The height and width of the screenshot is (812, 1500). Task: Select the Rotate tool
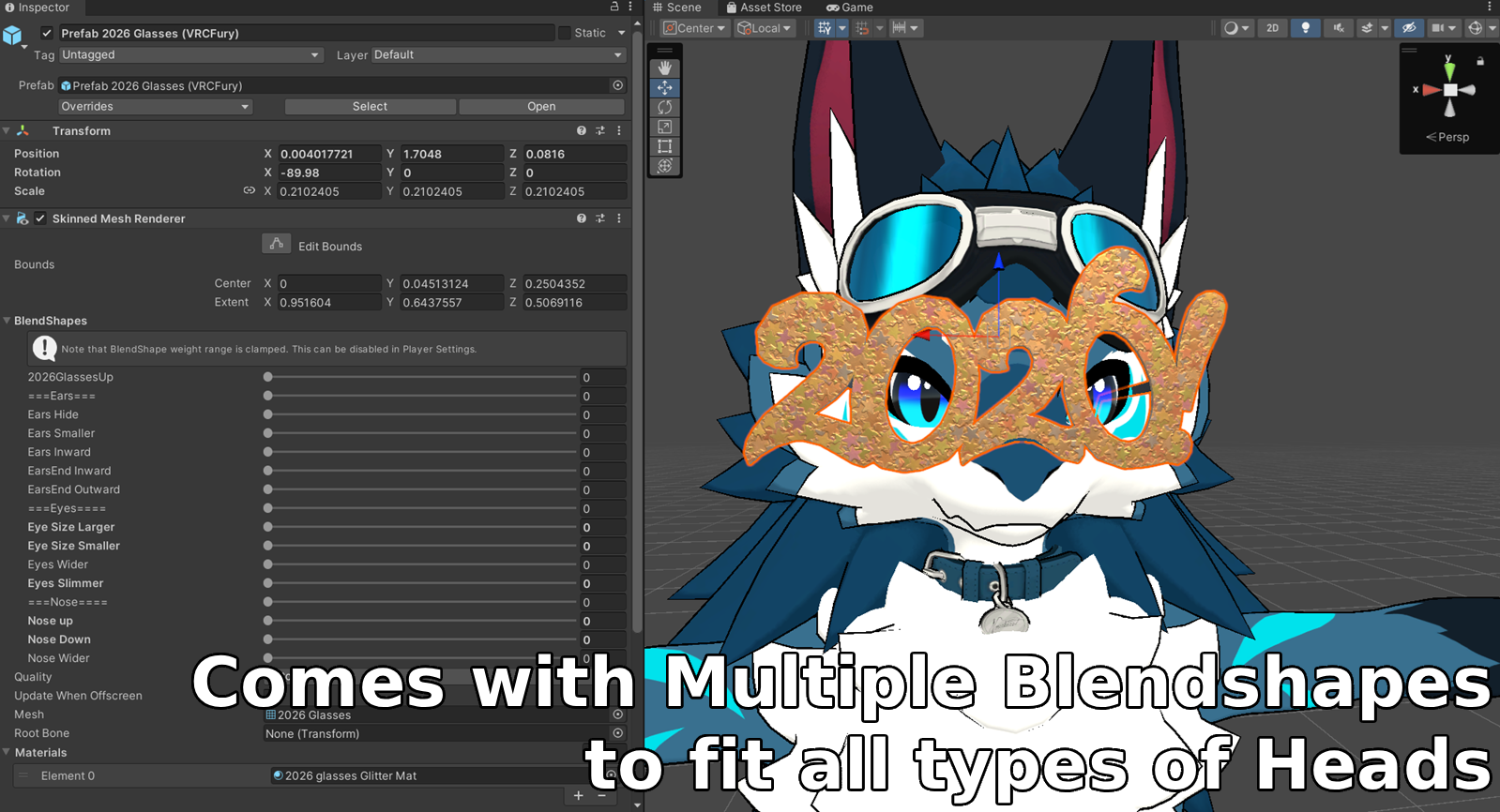click(x=665, y=108)
